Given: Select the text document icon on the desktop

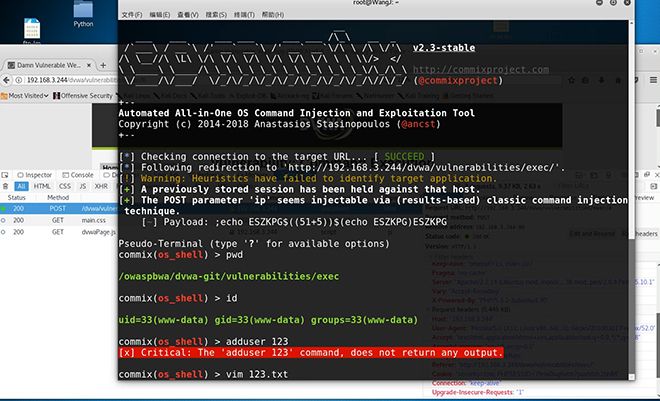Looking at the screenshot, I should [32, 30].
